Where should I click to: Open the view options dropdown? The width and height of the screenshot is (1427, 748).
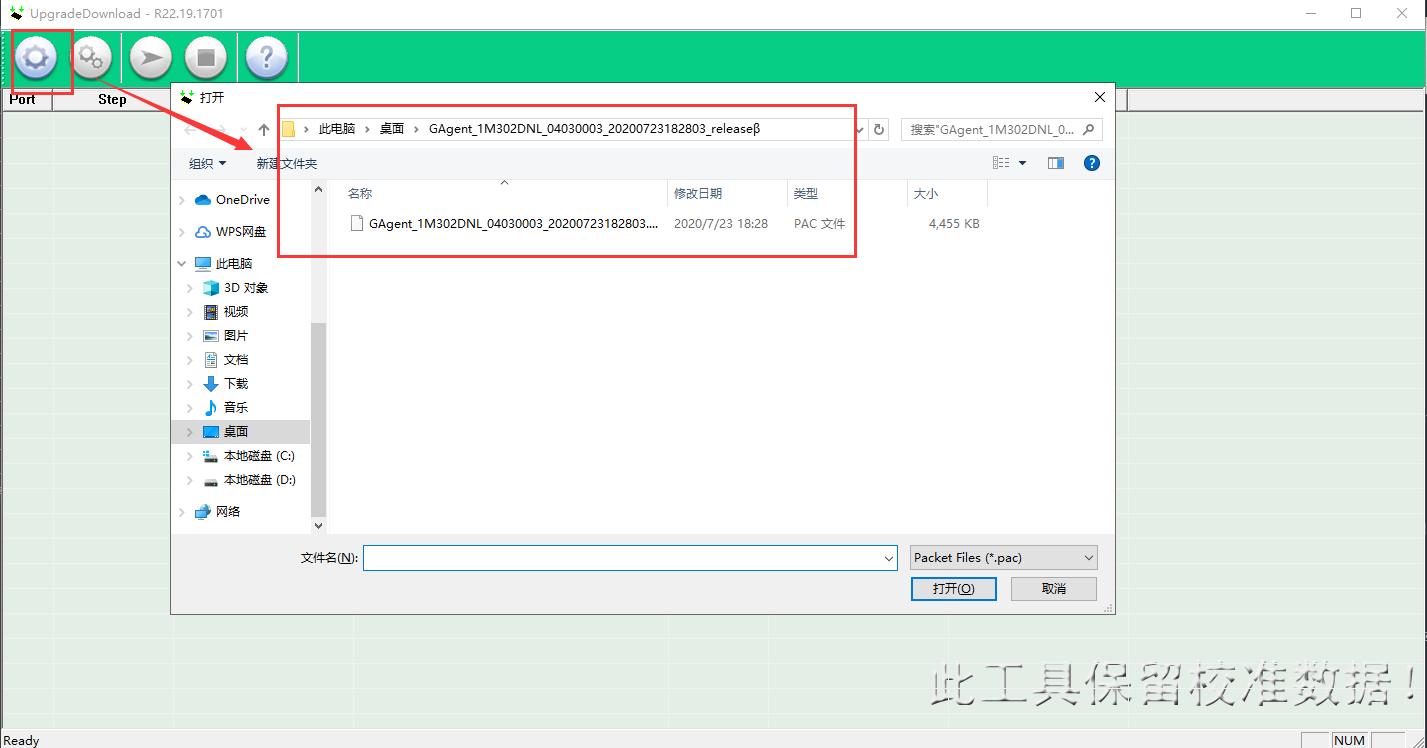[1022, 163]
